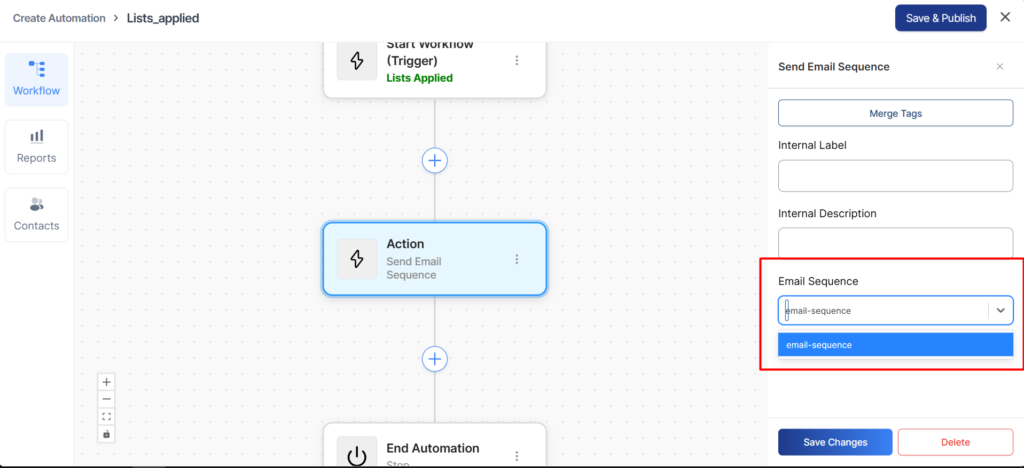The height and width of the screenshot is (468, 1024).
Task: Switch to the Reports tab
Action: click(36, 146)
